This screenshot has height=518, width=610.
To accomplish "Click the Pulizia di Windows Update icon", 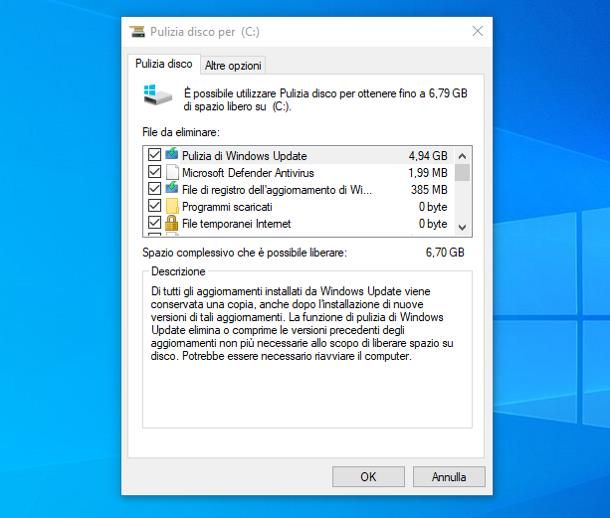I will [171, 155].
